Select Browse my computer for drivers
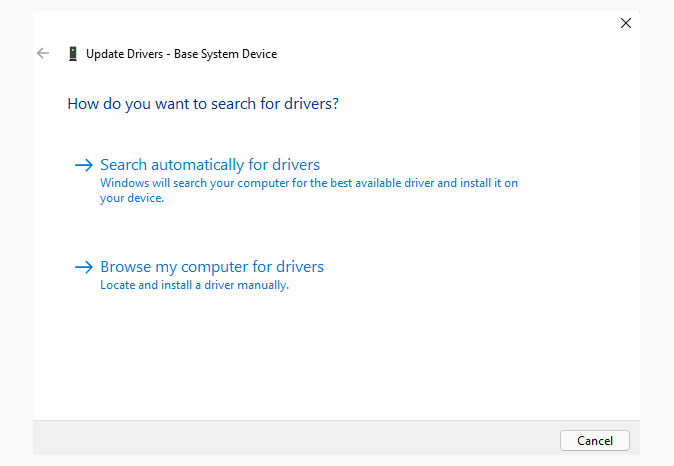 click(x=212, y=267)
